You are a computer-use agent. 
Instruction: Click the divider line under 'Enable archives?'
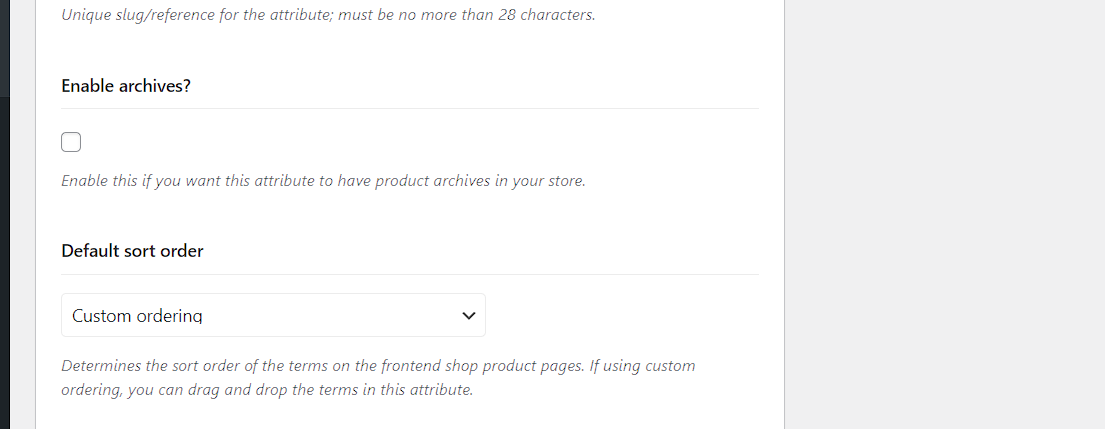click(410, 108)
